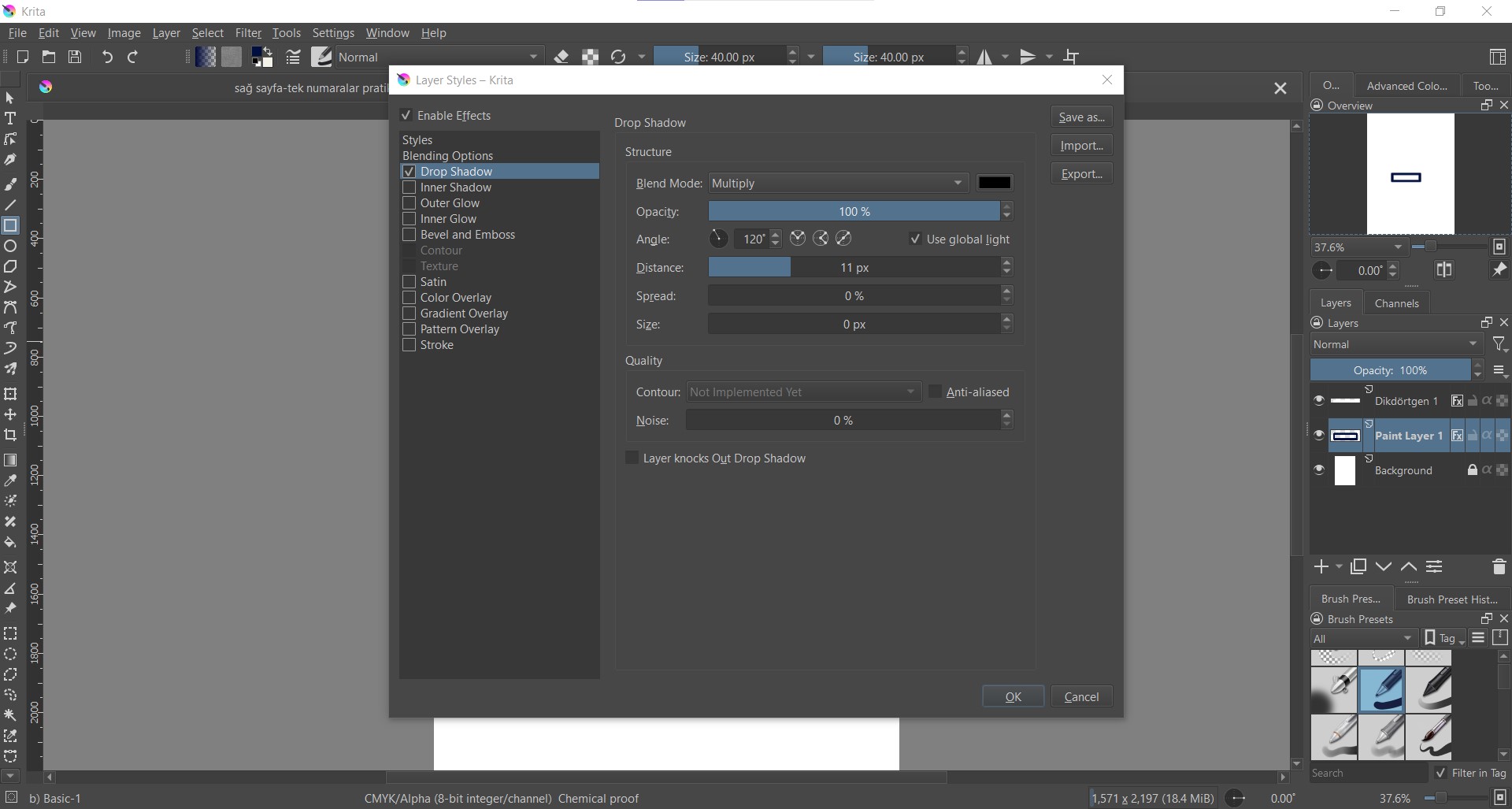
Task: Toggle eraser mode icon in toolbar
Action: (x=561, y=57)
